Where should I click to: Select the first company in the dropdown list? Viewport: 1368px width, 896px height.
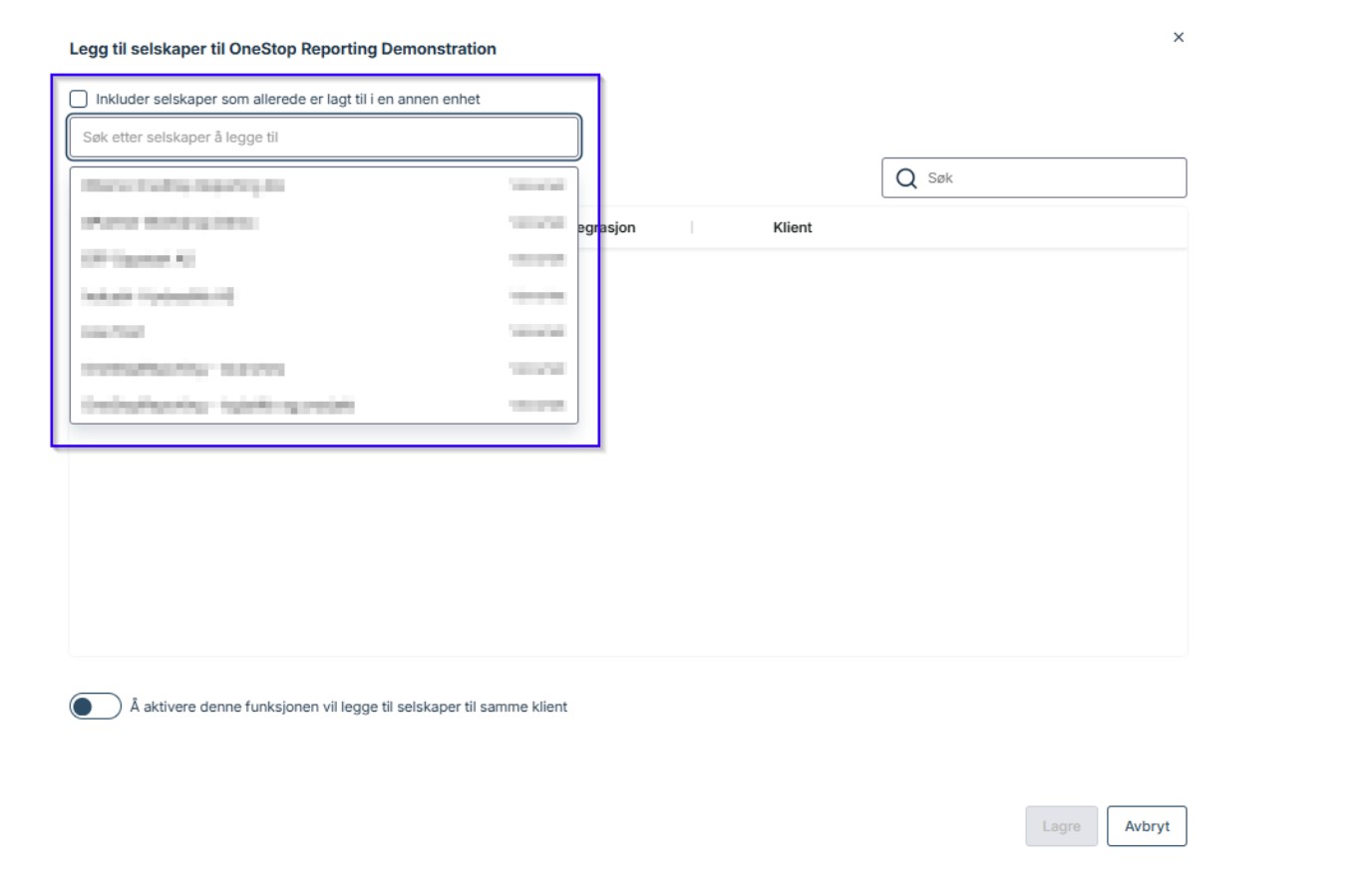click(x=323, y=186)
